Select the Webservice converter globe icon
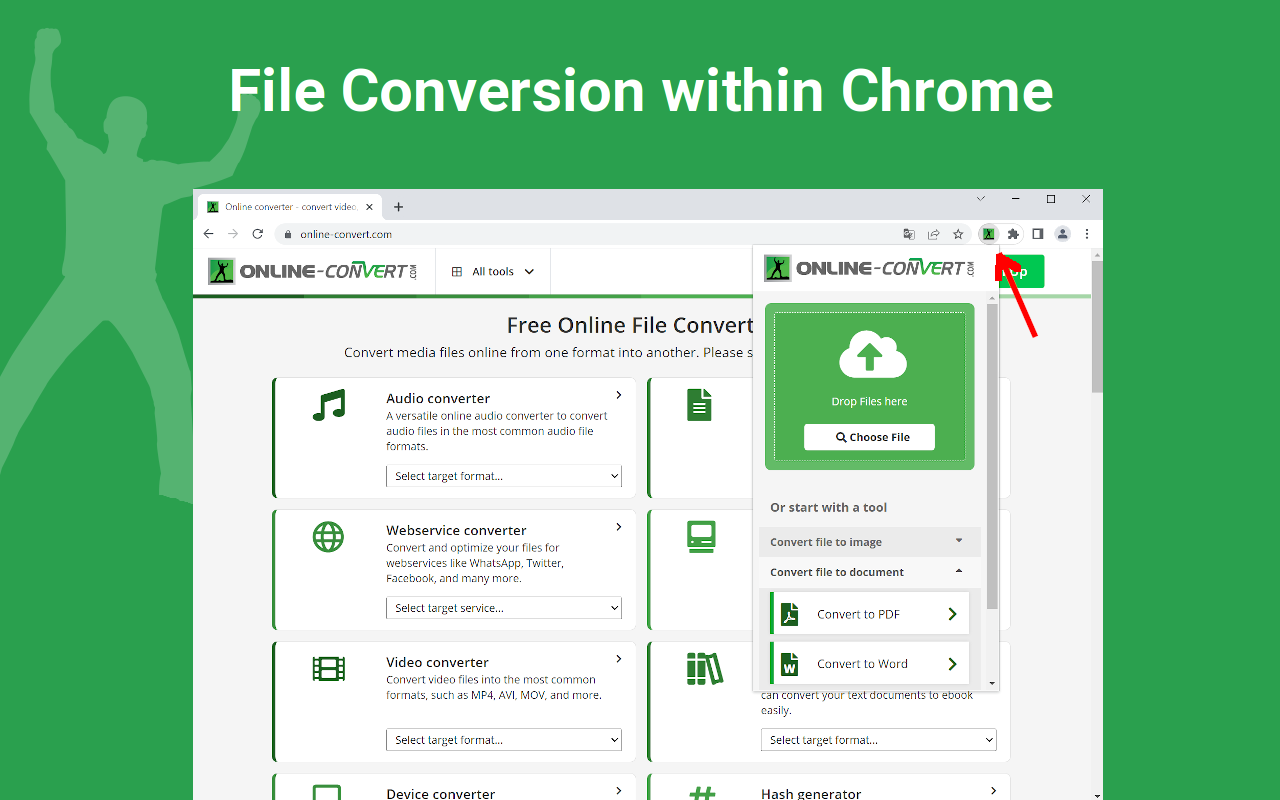The width and height of the screenshot is (1280, 800). [x=328, y=537]
